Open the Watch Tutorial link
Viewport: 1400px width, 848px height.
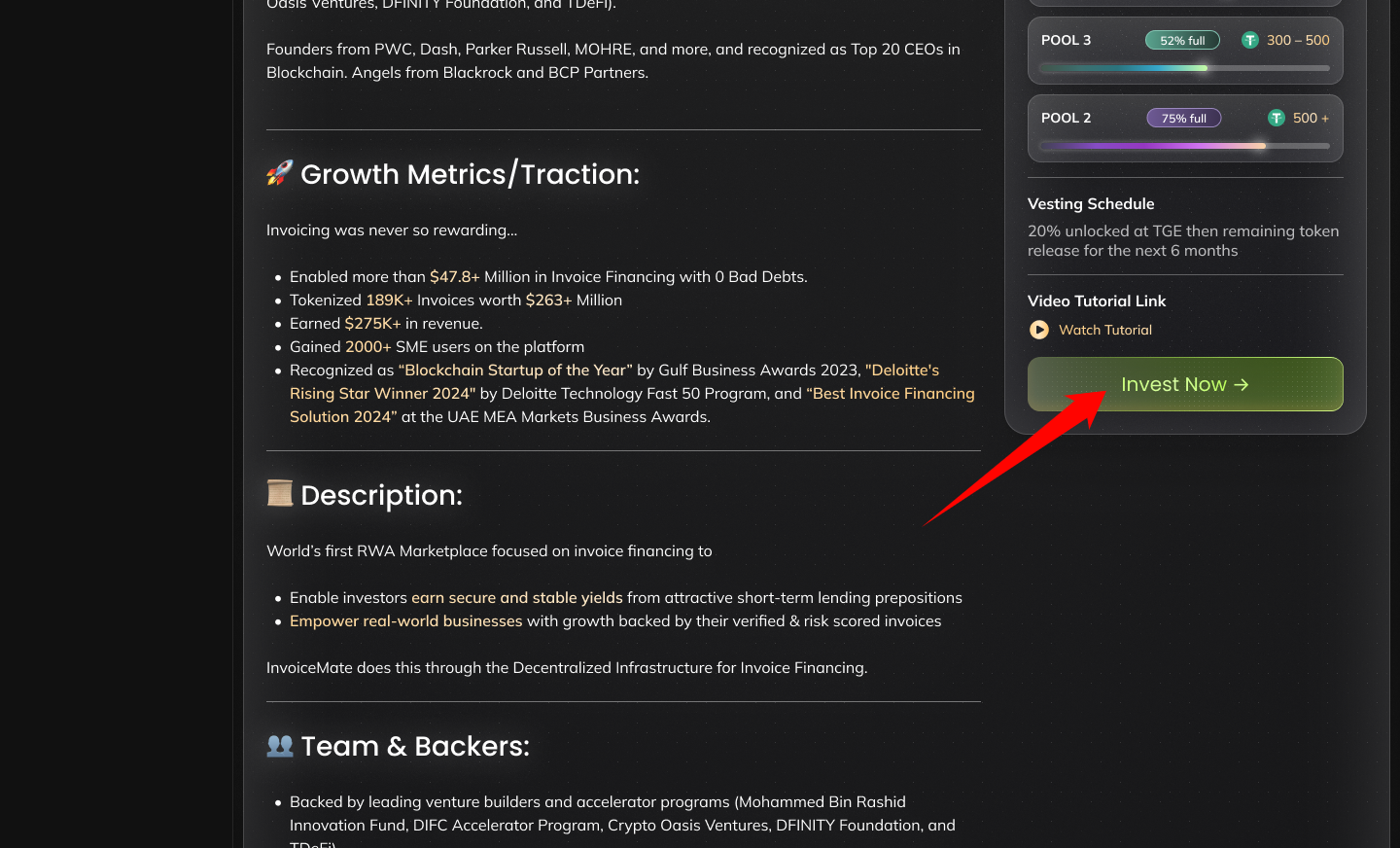click(1105, 330)
